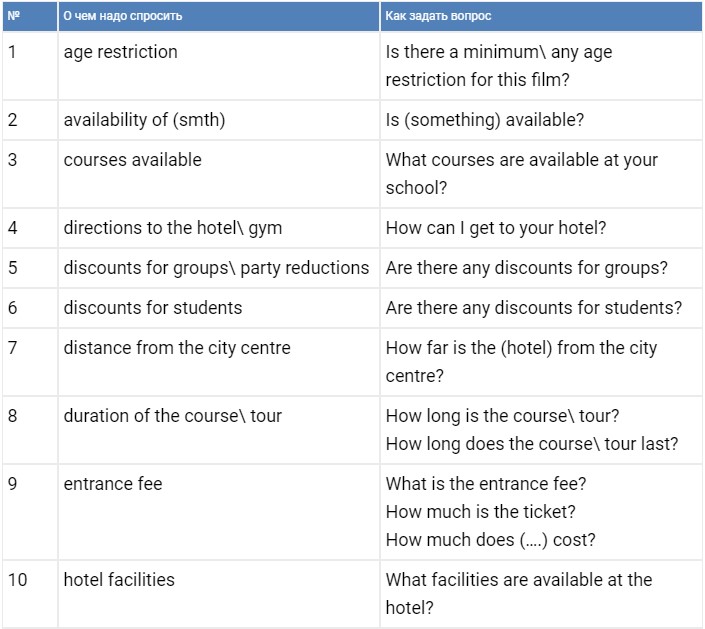Click 'Are there any discounts for students?'
Screen dimensions: 705x629
[534, 308]
